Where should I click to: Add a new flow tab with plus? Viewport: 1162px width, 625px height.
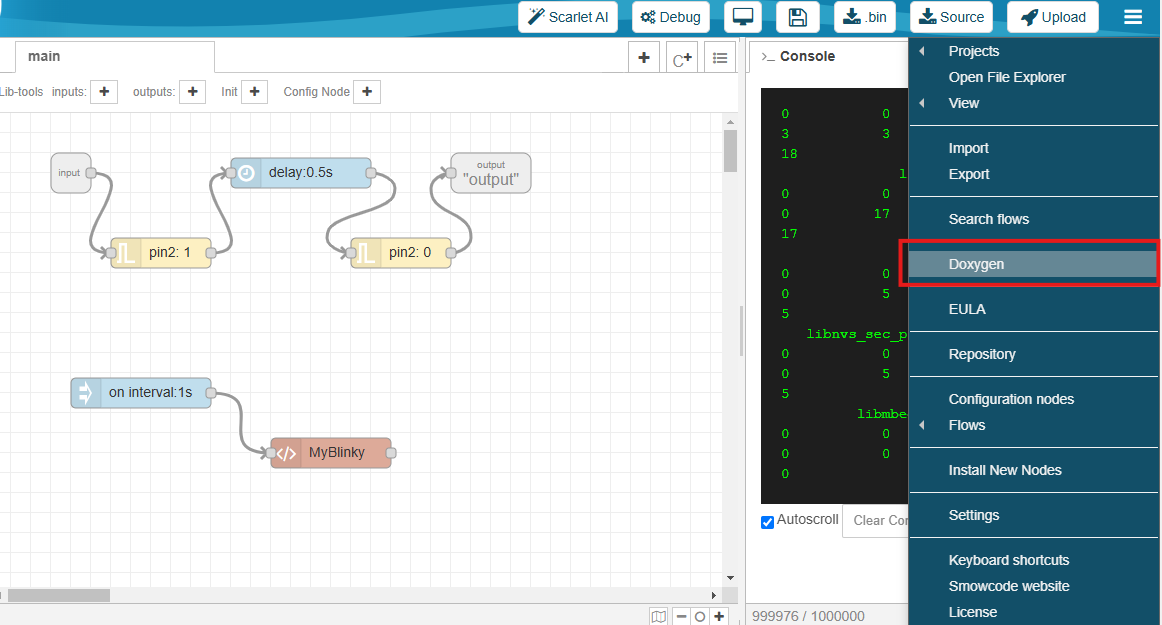[644, 58]
